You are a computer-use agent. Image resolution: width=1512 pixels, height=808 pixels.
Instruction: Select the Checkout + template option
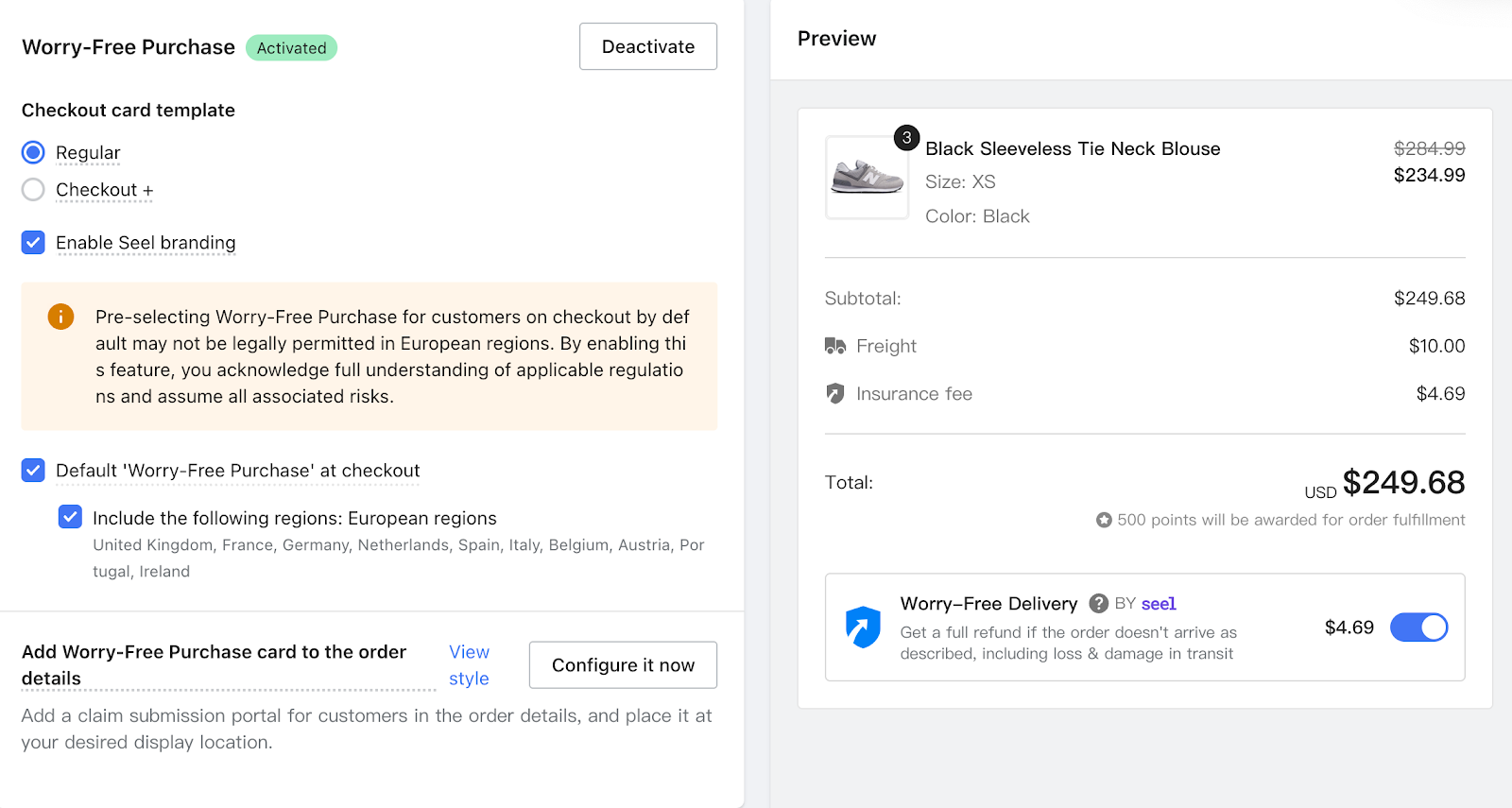click(33, 190)
